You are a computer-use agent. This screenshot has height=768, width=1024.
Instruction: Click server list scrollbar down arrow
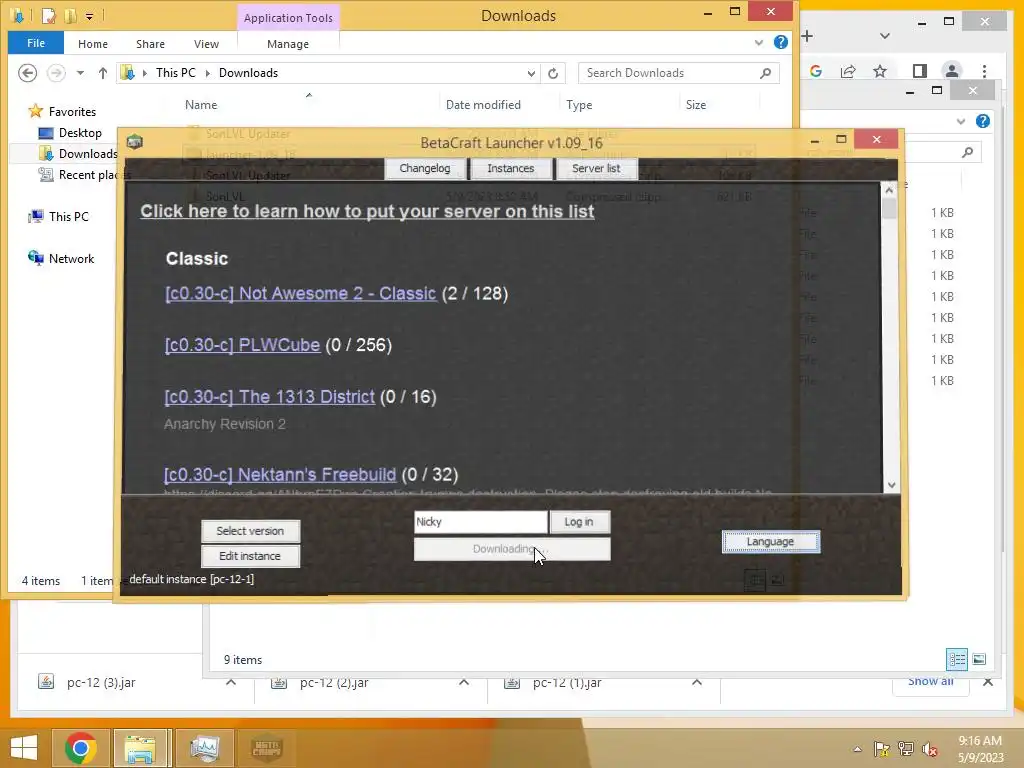890,485
